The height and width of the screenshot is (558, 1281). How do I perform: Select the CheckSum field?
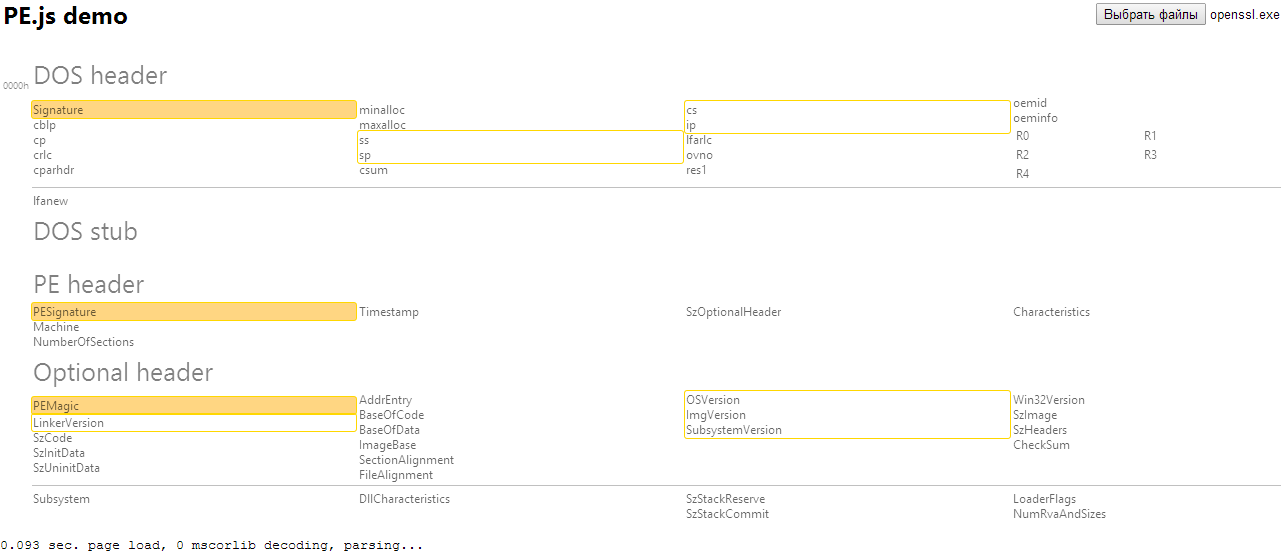pos(1041,445)
